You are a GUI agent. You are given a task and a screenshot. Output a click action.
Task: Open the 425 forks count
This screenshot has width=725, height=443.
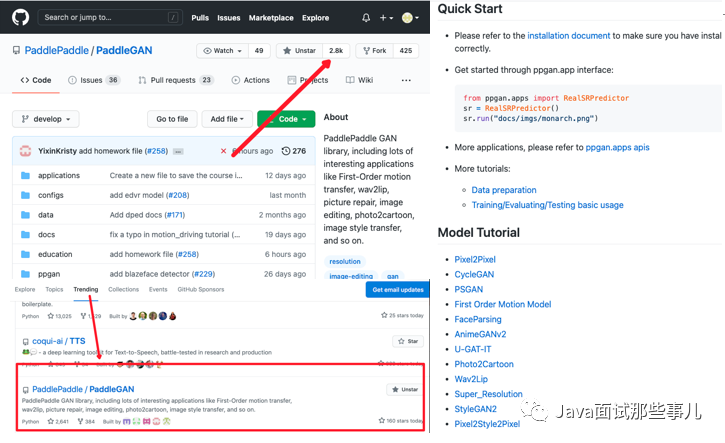pyautogui.click(x=406, y=51)
